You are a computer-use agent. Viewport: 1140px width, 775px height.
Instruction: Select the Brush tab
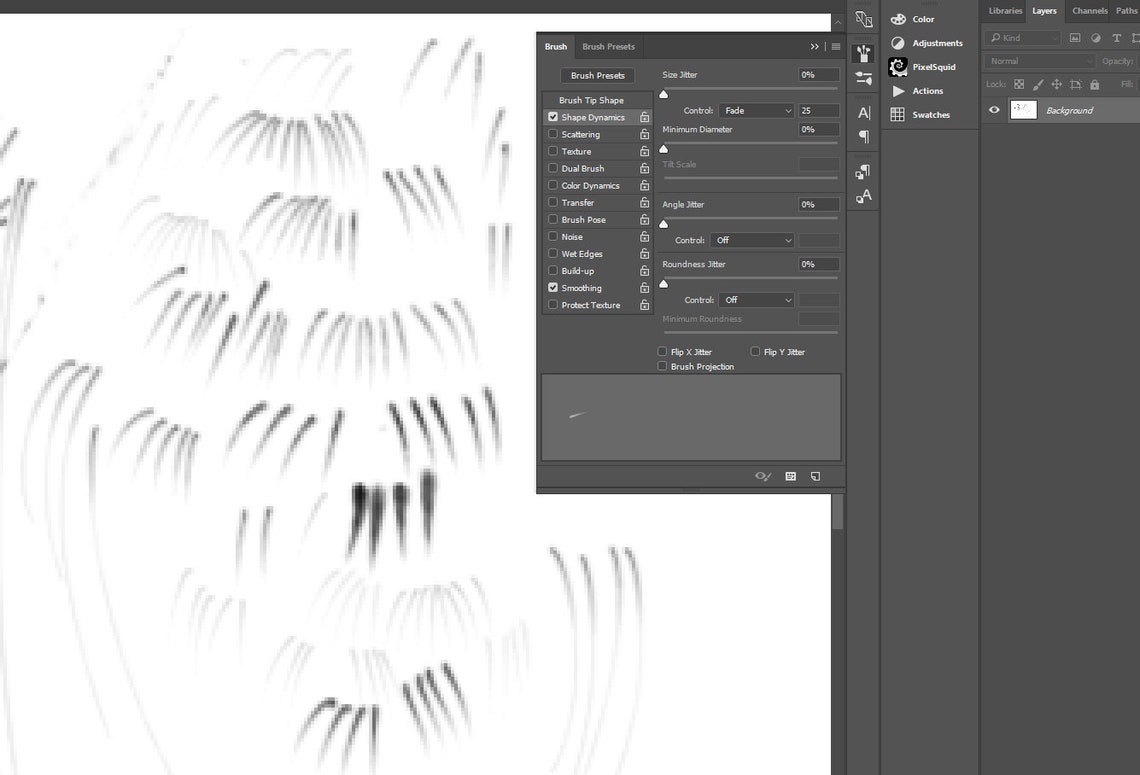[x=555, y=47]
